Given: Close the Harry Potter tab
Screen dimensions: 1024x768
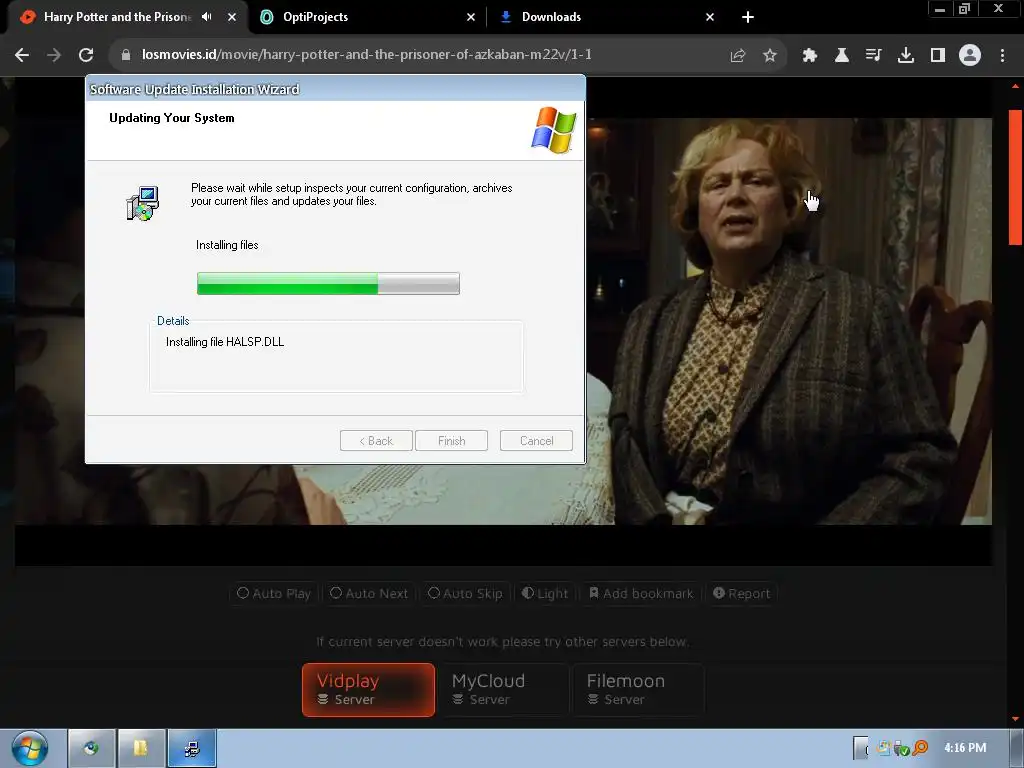Looking at the screenshot, I should (232, 17).
